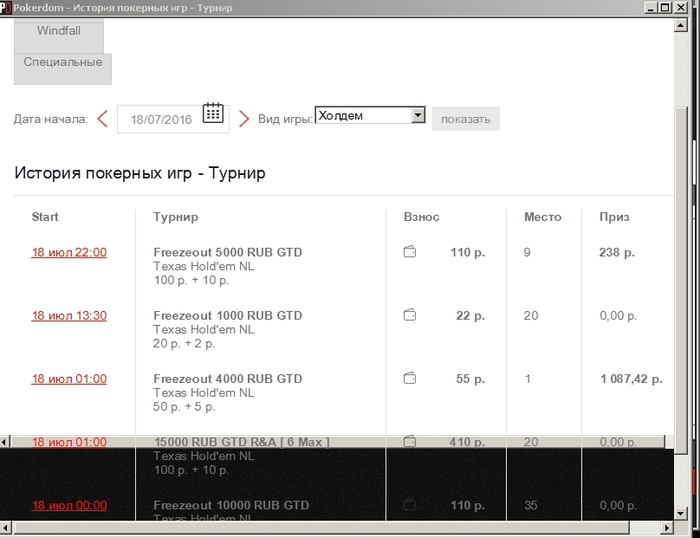Click Взнос column header

(421, 217)
